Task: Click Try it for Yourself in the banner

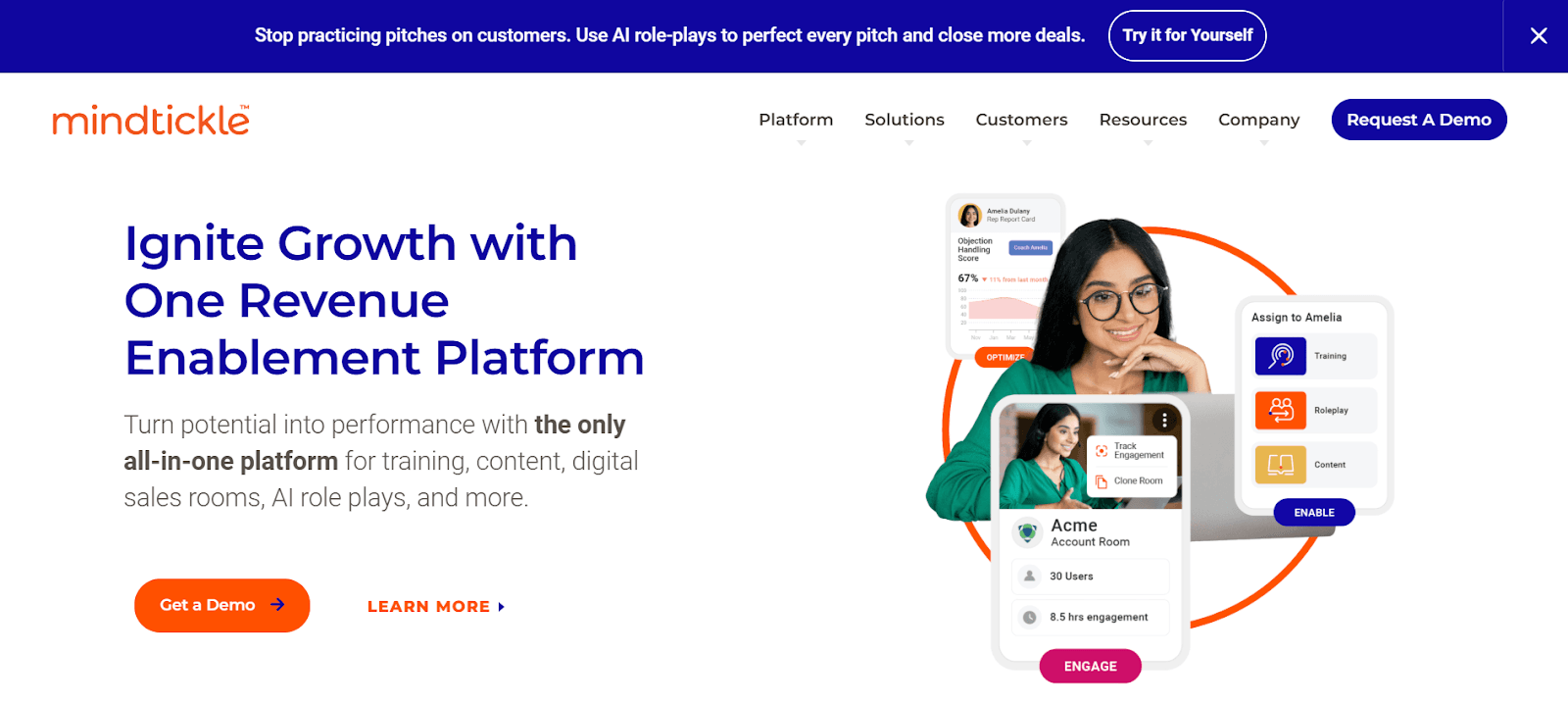Action: click(x=1187, y=35)
